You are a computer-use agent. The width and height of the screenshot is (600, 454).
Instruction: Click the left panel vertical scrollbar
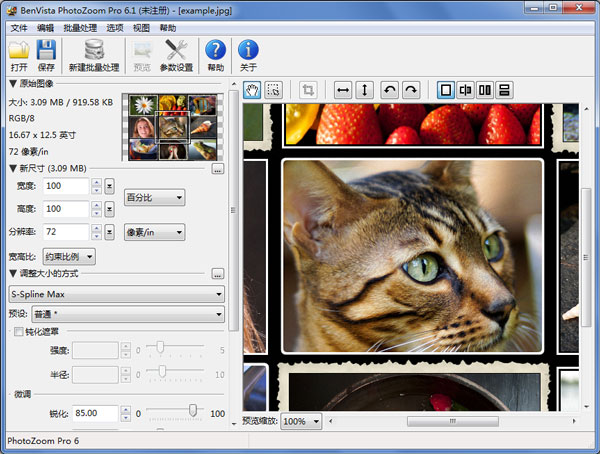tap(233, 211)
